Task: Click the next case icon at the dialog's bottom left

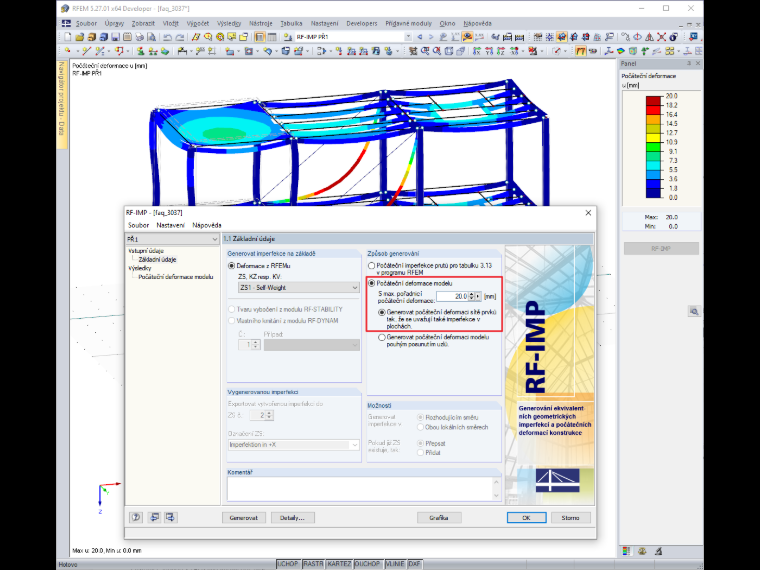Action: 170,517
